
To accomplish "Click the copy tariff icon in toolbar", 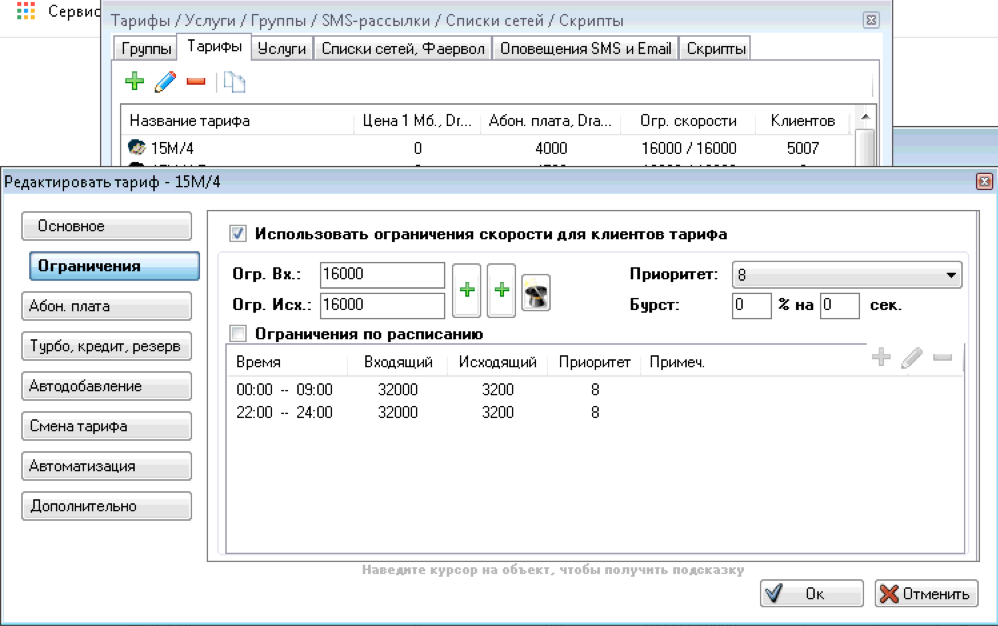I will point(234,82).
